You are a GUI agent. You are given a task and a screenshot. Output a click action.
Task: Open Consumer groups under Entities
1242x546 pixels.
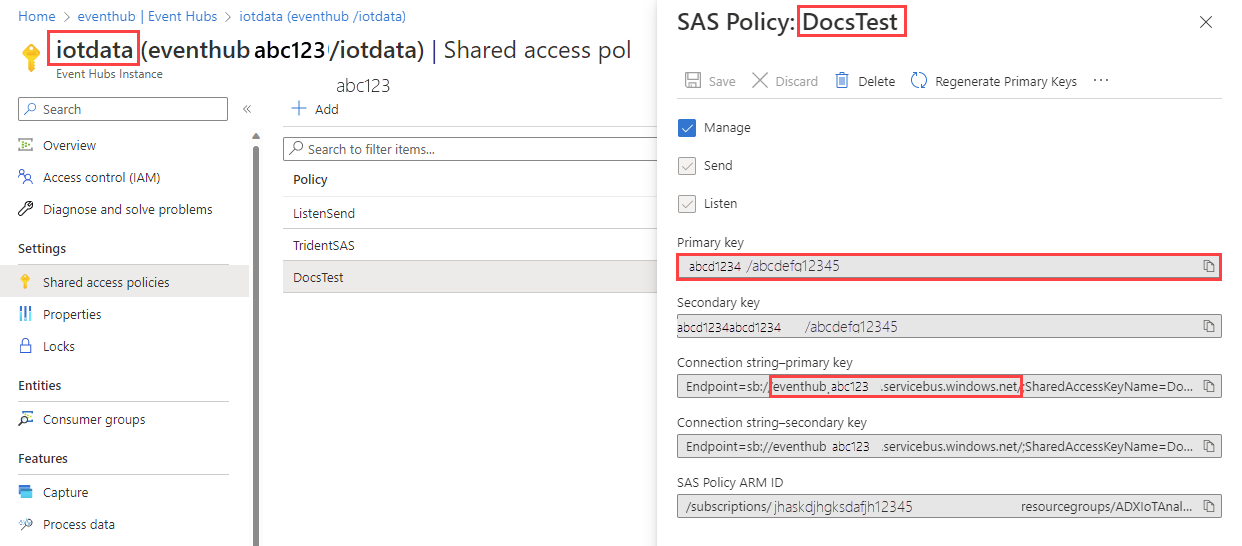(x=94, y=419)
